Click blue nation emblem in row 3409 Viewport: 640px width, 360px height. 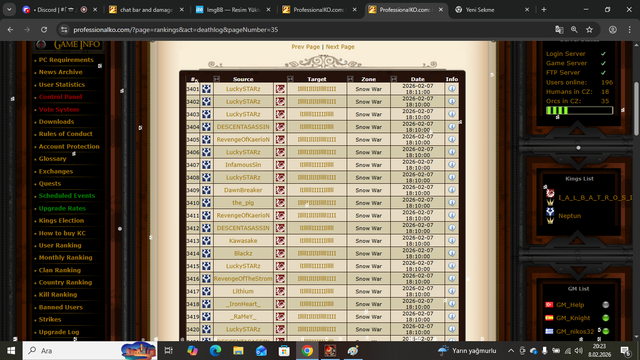(207, 190)
